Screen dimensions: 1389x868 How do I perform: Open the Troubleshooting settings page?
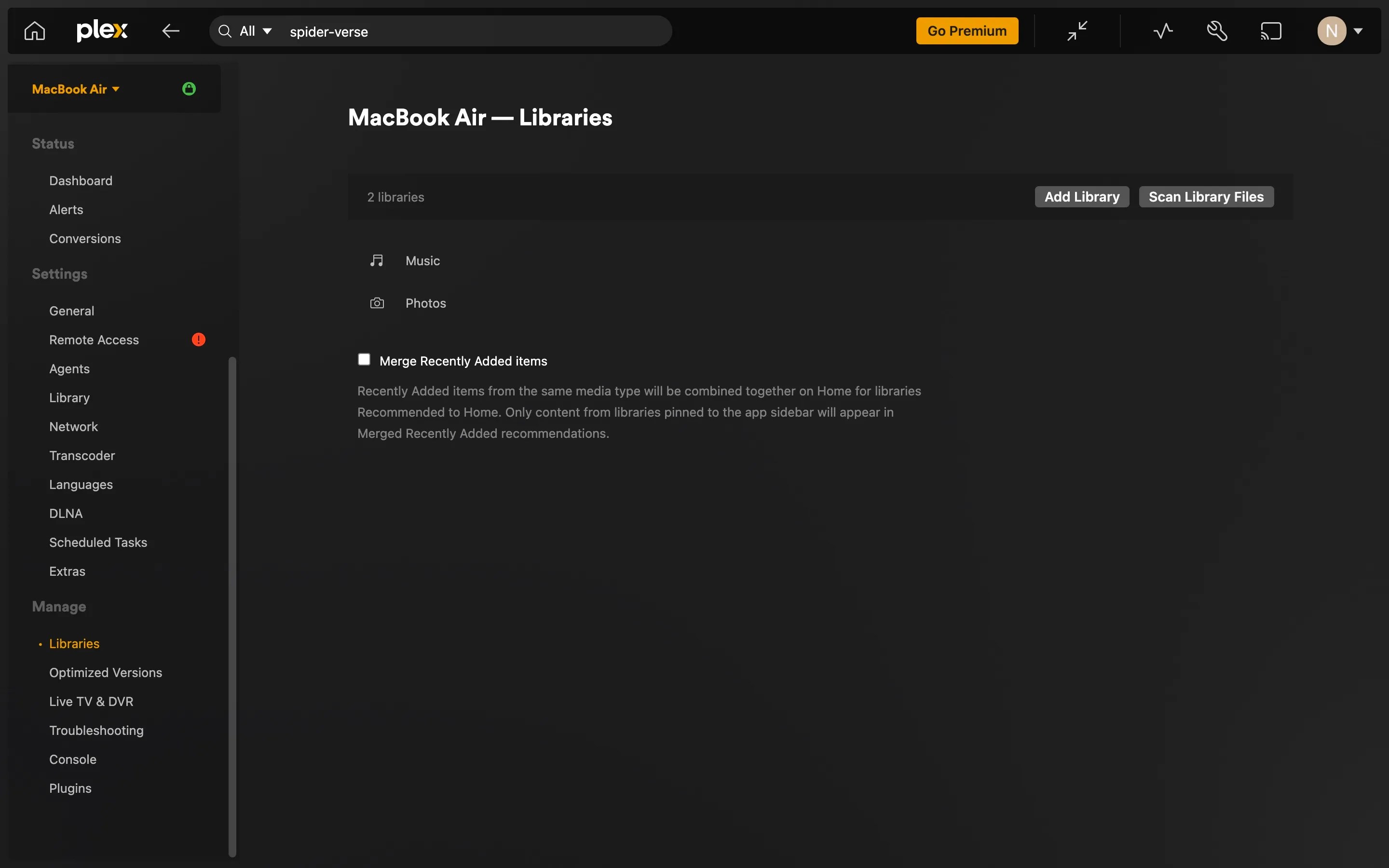[x=96, y=730]
